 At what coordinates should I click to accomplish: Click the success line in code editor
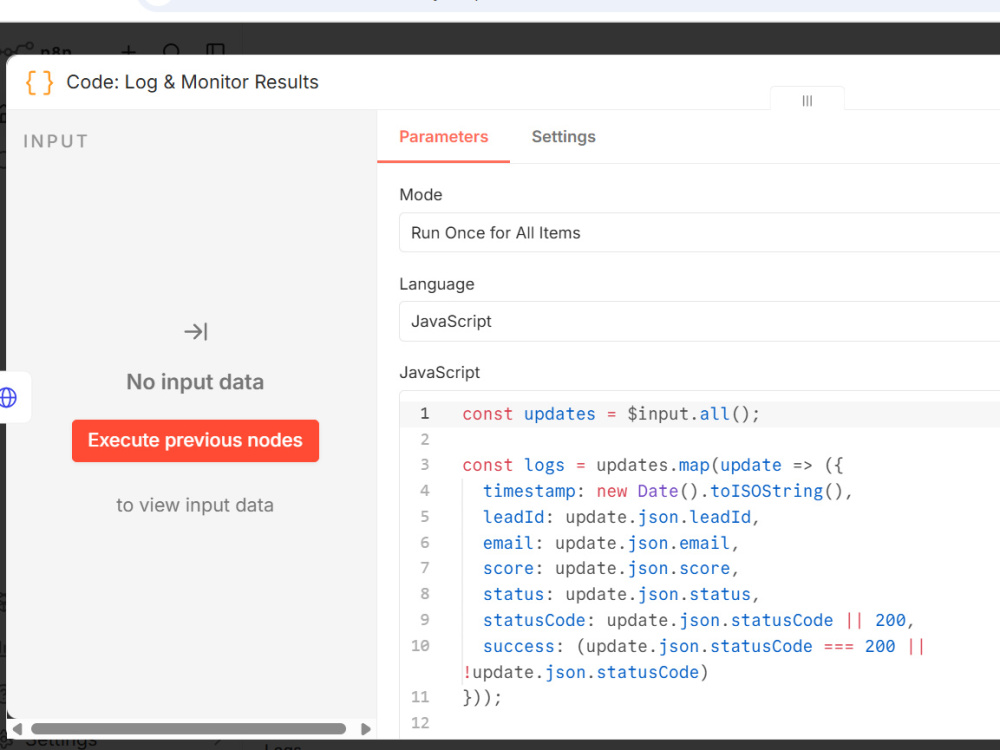click(x=703, y=647)
